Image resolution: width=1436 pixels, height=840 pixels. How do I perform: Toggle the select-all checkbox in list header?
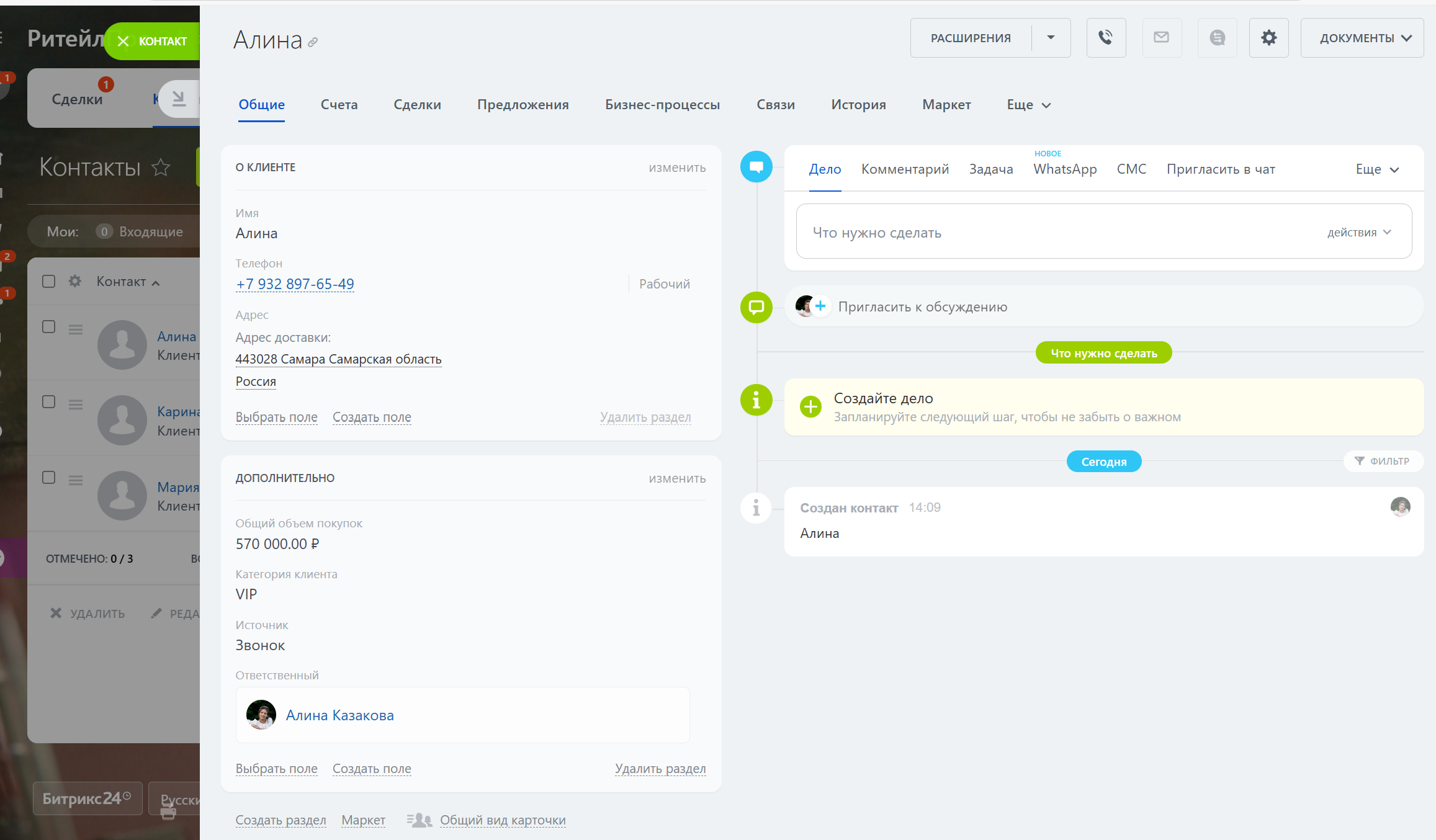48,282
